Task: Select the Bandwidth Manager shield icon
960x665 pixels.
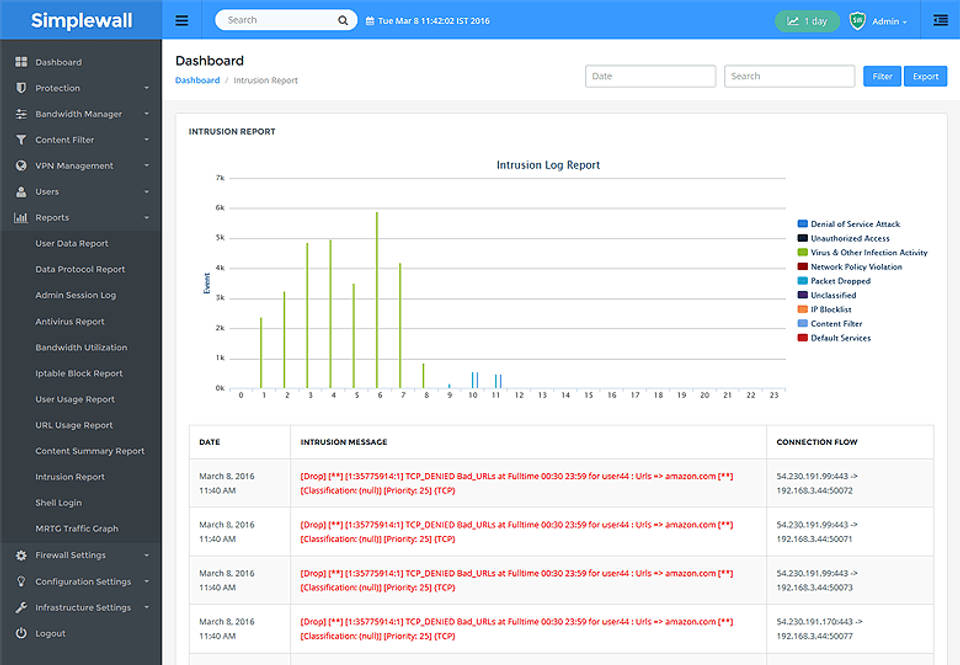Action: (x=22, y=113)
